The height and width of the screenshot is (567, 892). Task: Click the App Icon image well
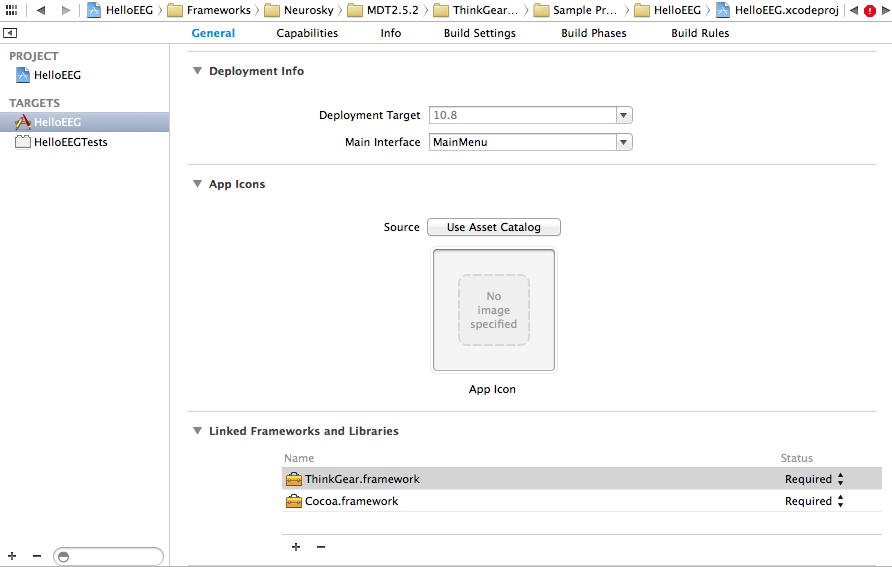point(494,310)
